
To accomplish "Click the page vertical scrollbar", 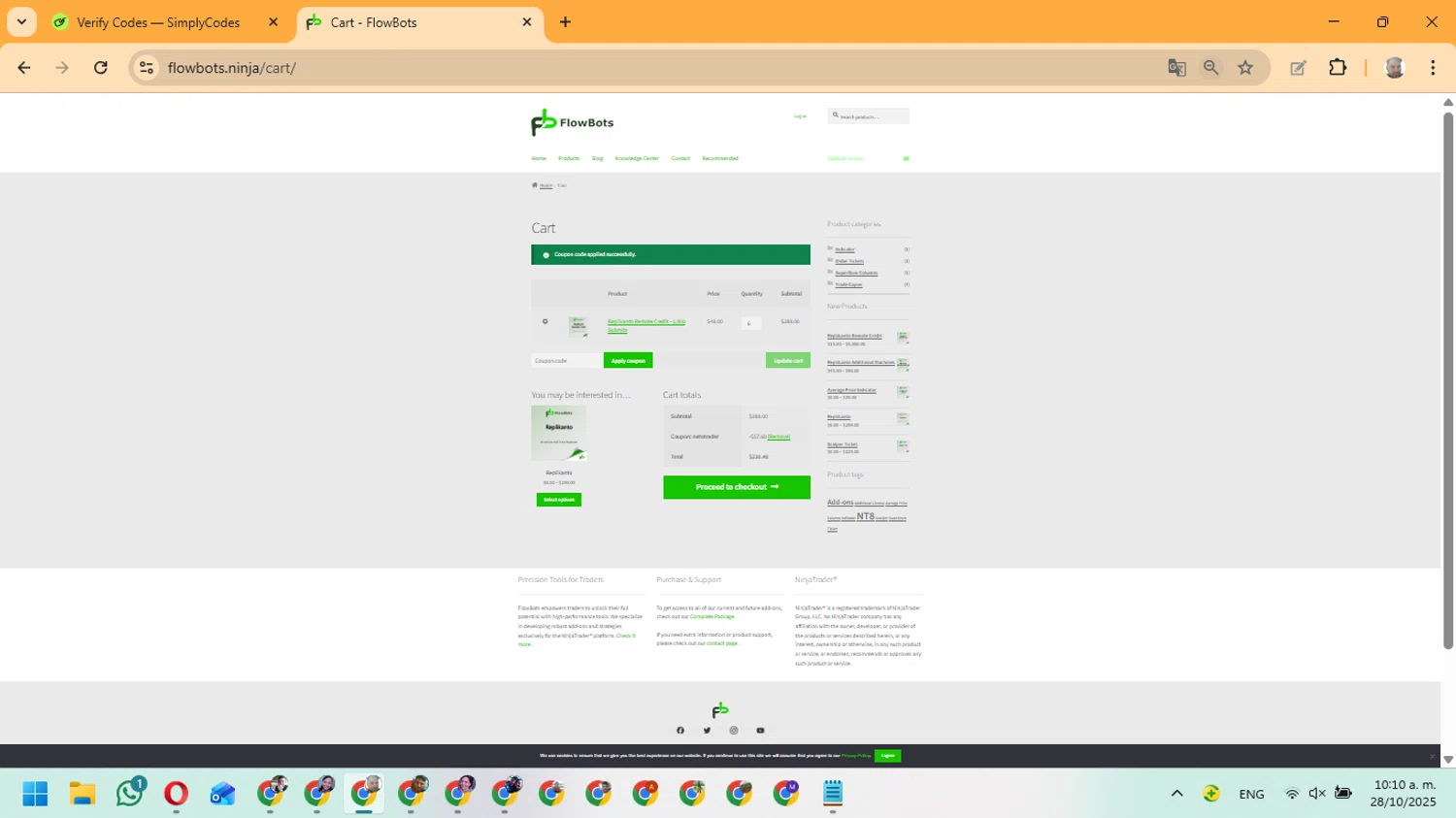I will [x=1448, y=380].
